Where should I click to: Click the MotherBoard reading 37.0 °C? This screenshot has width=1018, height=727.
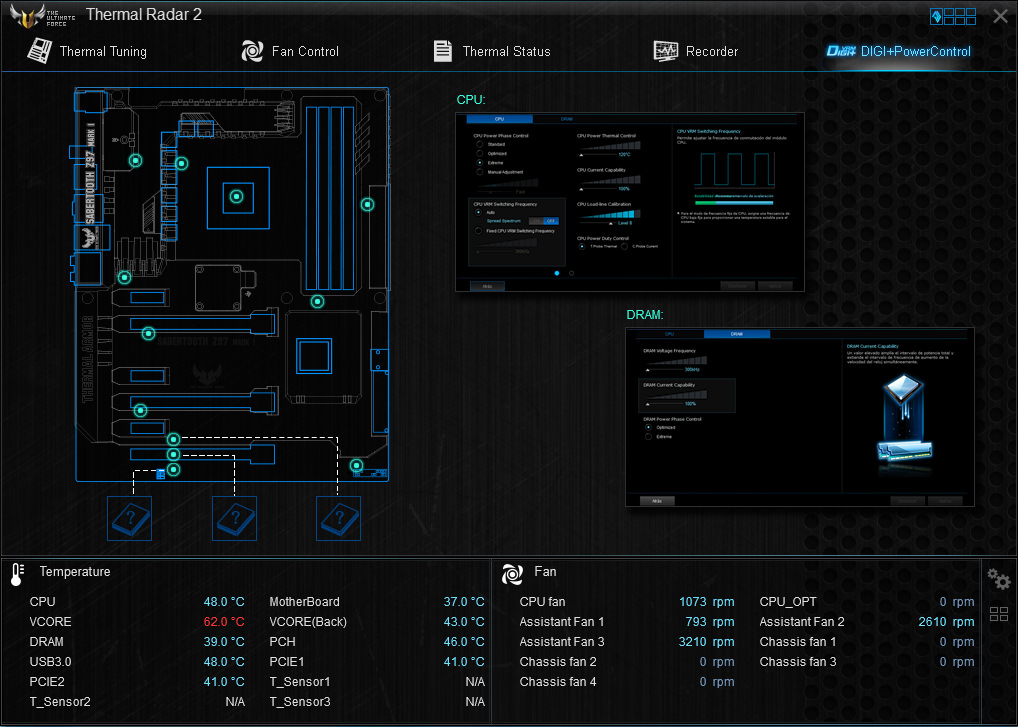pyautogui.click(x=464, y=602)
